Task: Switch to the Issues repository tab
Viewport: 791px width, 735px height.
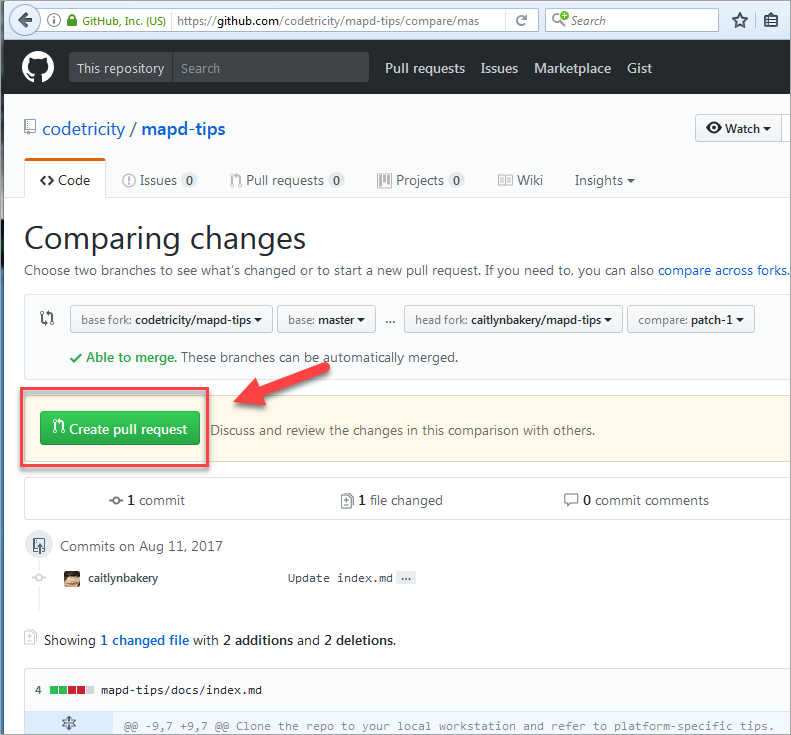Action: pyautogui.click(x=159, y=180)
